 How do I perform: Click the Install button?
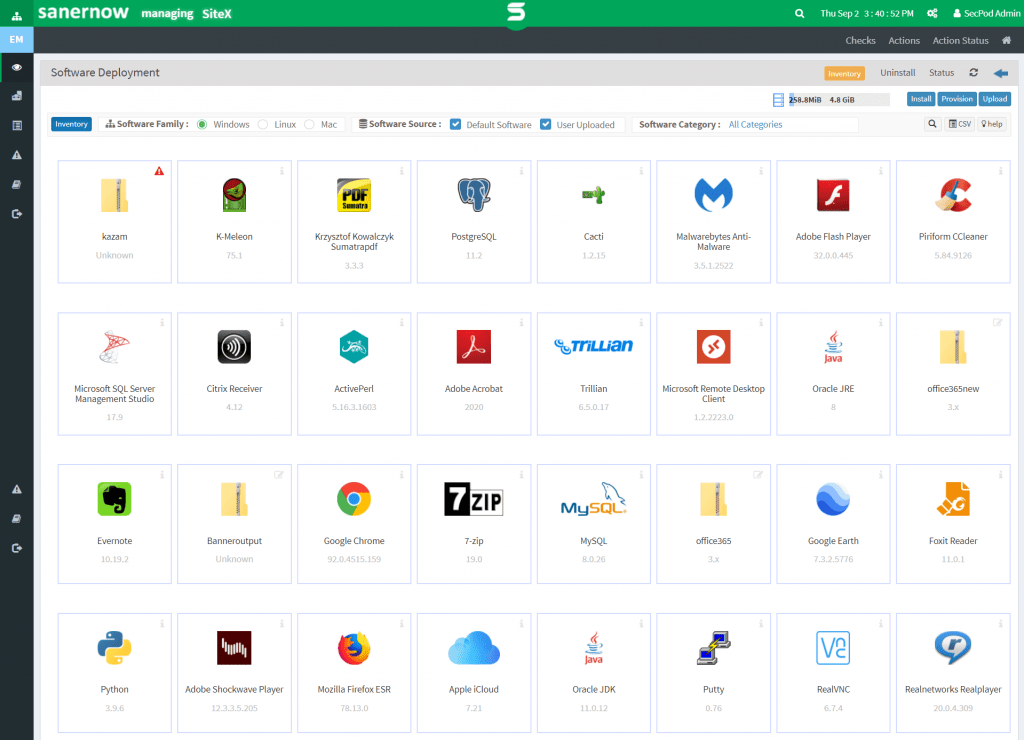point(921,99)
